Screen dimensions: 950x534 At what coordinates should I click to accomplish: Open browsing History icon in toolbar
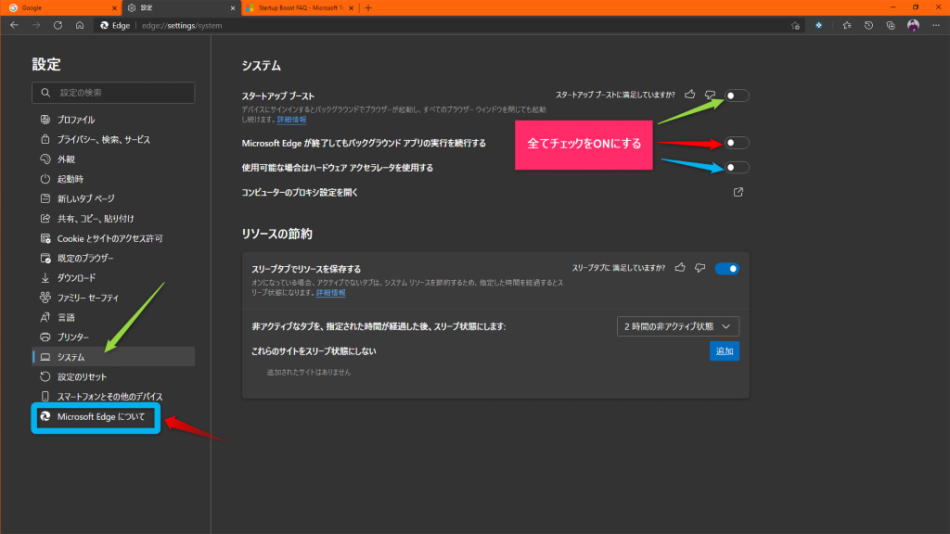pos(868,25)
